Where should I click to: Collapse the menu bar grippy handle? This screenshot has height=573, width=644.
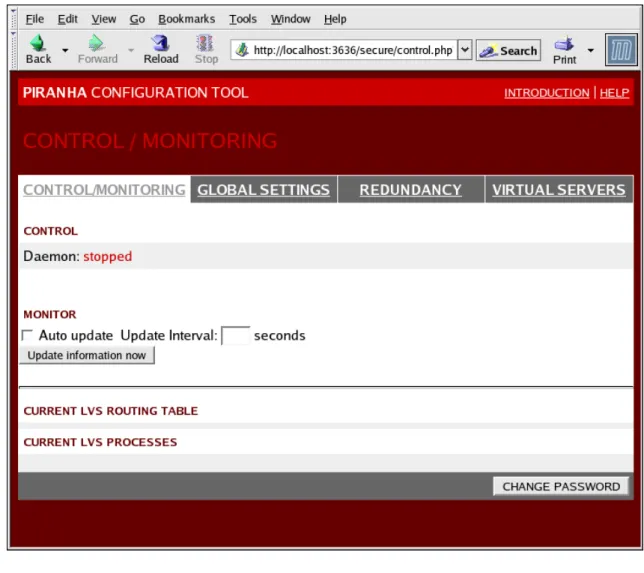[x=14, y=18]
